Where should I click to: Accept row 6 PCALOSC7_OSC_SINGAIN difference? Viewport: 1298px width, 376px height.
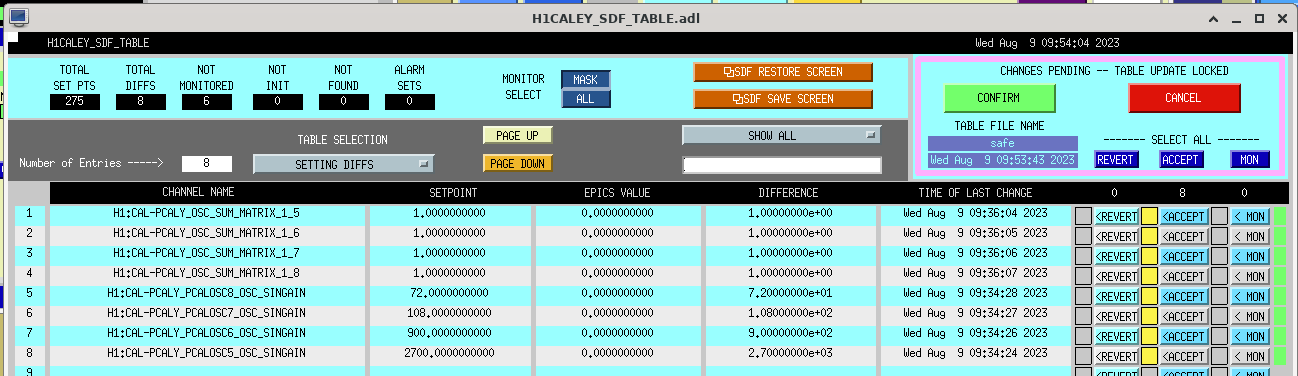pos(1184,316)
